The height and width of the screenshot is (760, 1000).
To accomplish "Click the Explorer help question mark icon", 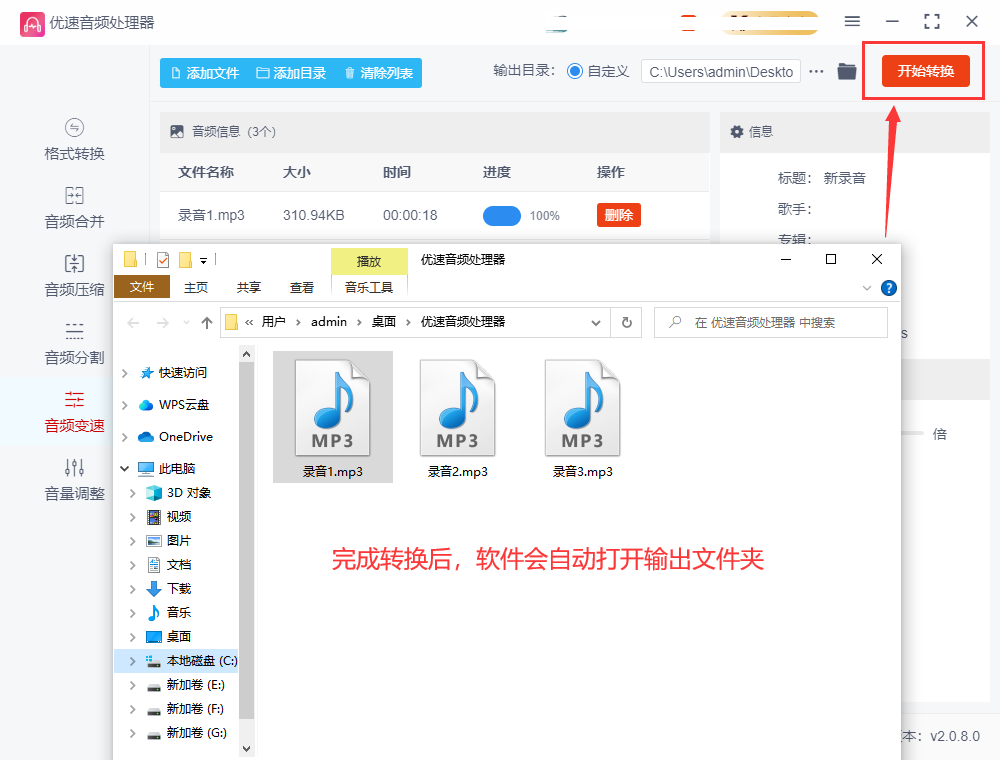I will 888,288.
